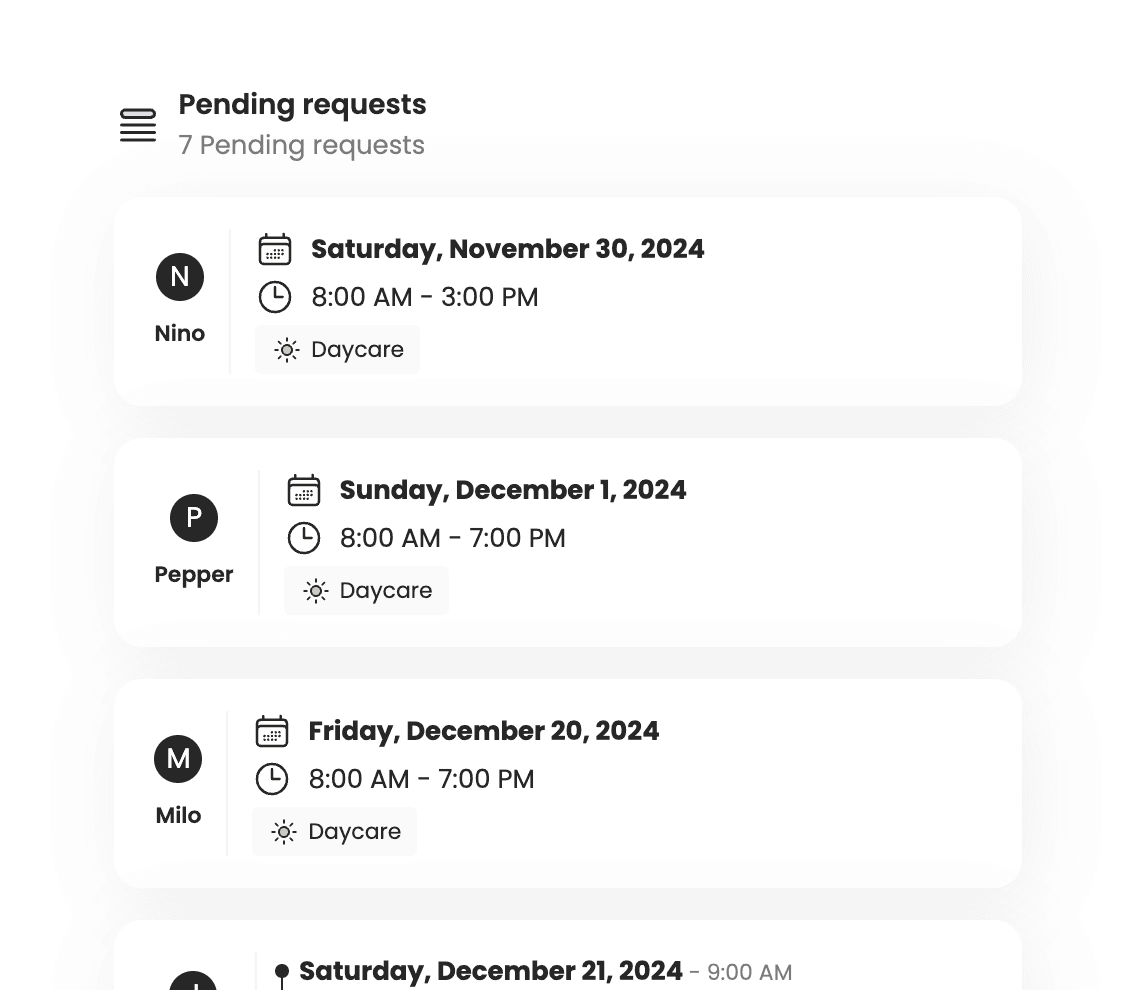Click the clock icon on Pepper's request
The height and width of the screenshot is (990, 1148).
[303, 538]
